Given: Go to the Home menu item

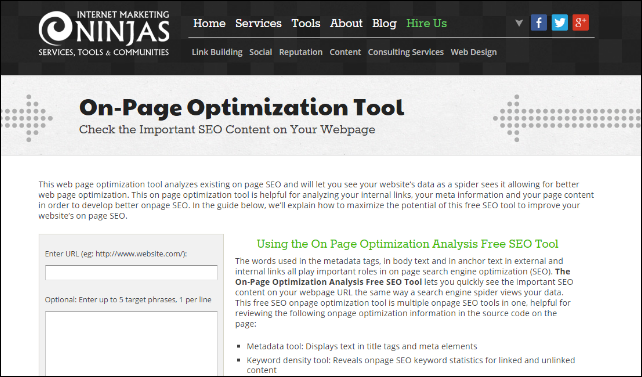Looking at the screenshot, I should point(209,23).
